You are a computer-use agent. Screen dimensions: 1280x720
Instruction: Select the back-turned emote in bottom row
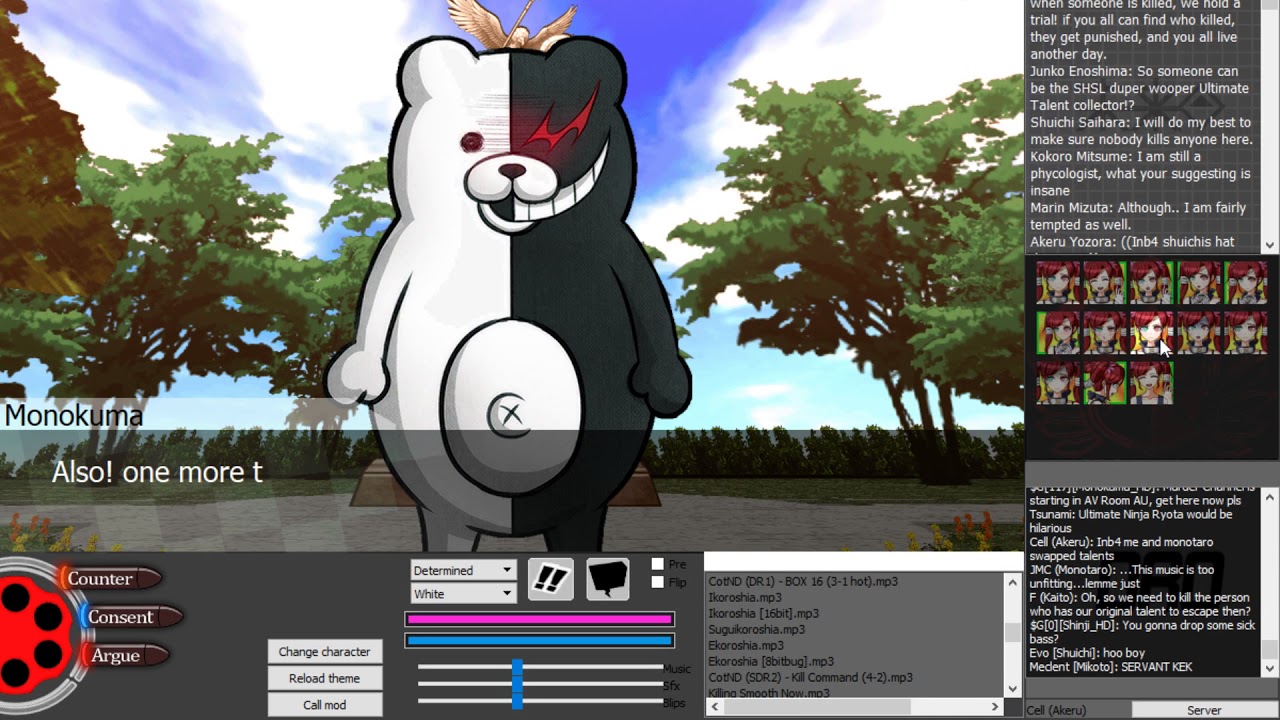[x=1105, y=383]
